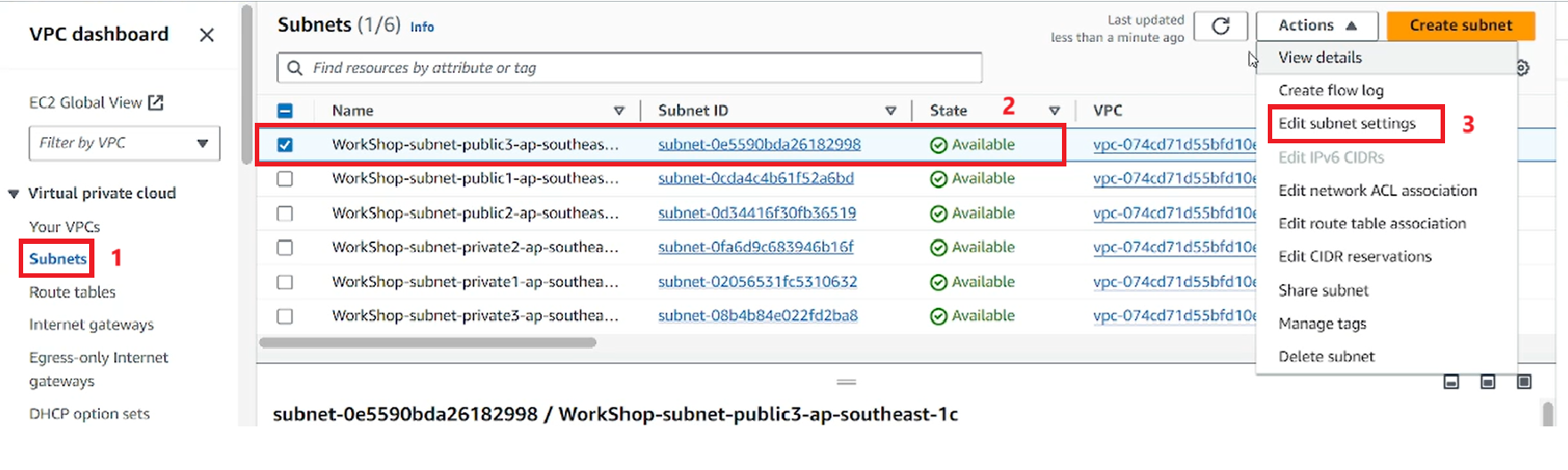Click the search magnifier icon
Image resolution: width=1568 pixels, height=470 pixels.
tap(295, 69)
